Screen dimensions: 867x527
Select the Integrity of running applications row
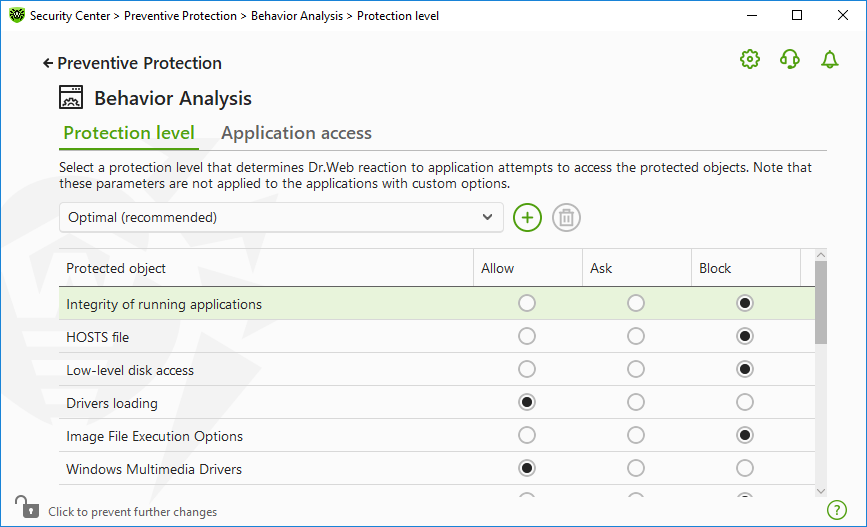pyautogui.click(x=437, y=303)
